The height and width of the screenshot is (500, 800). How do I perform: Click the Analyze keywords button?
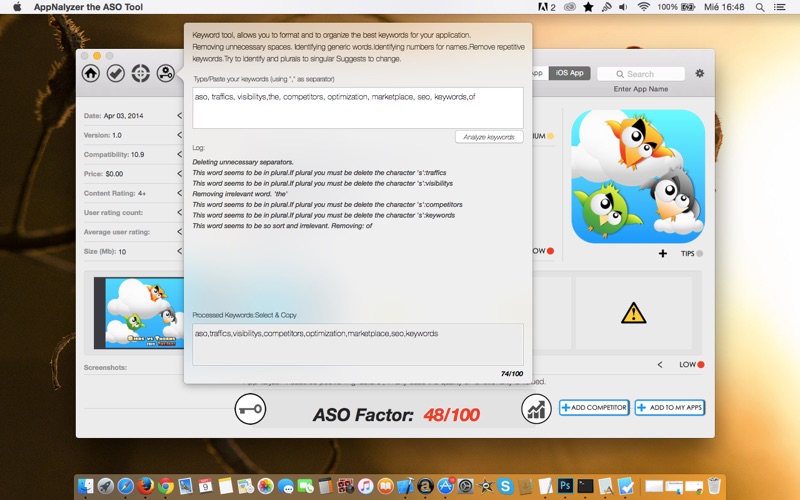[x=489, y=137]
